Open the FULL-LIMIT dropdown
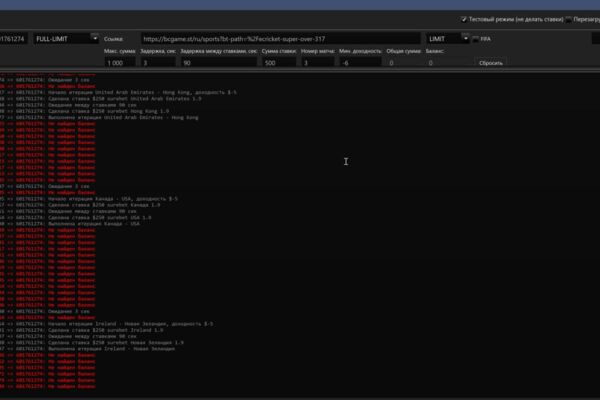This screenshot has height=400, width=600. [66, 39]
